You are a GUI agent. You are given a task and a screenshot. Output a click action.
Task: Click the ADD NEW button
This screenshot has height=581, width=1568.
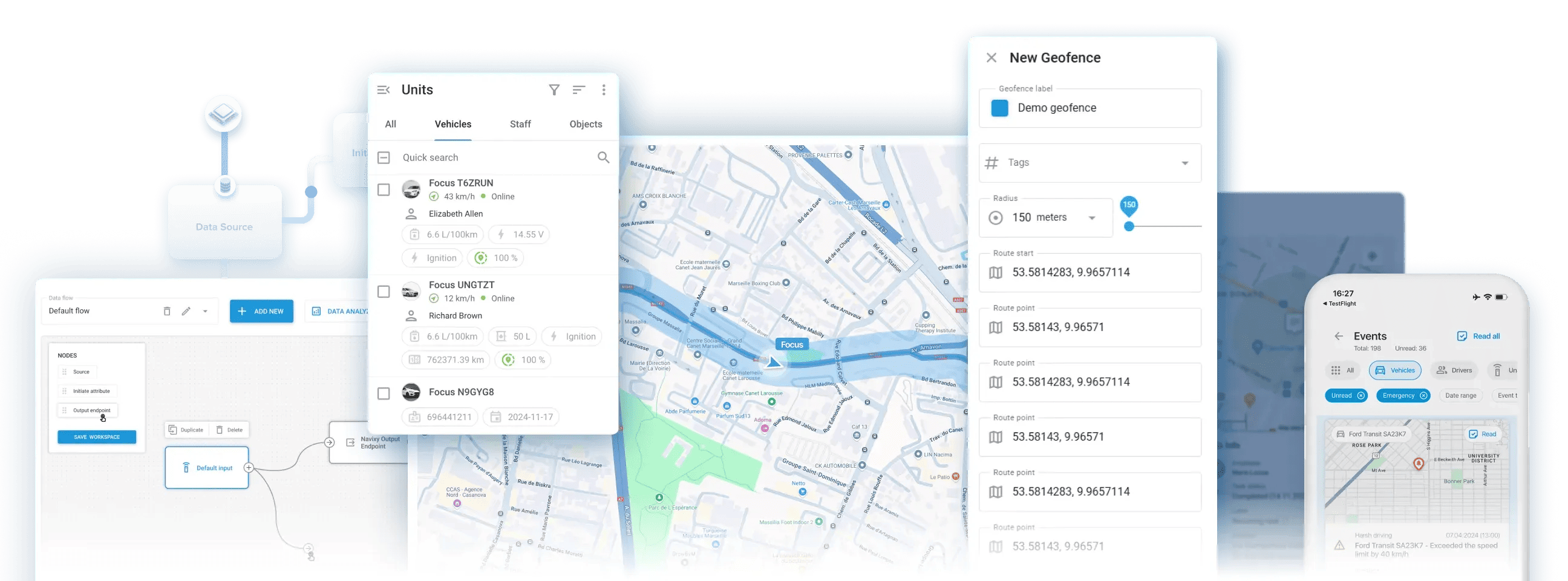pyautogui.click(x=261, y=311)
